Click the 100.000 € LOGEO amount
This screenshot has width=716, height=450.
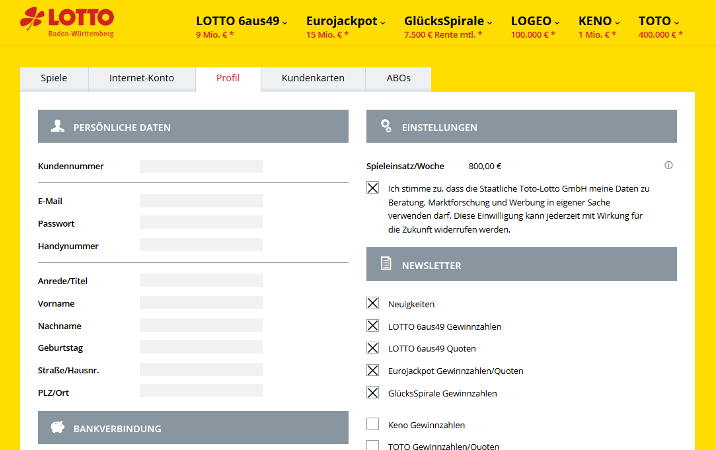tap(533, 35)
